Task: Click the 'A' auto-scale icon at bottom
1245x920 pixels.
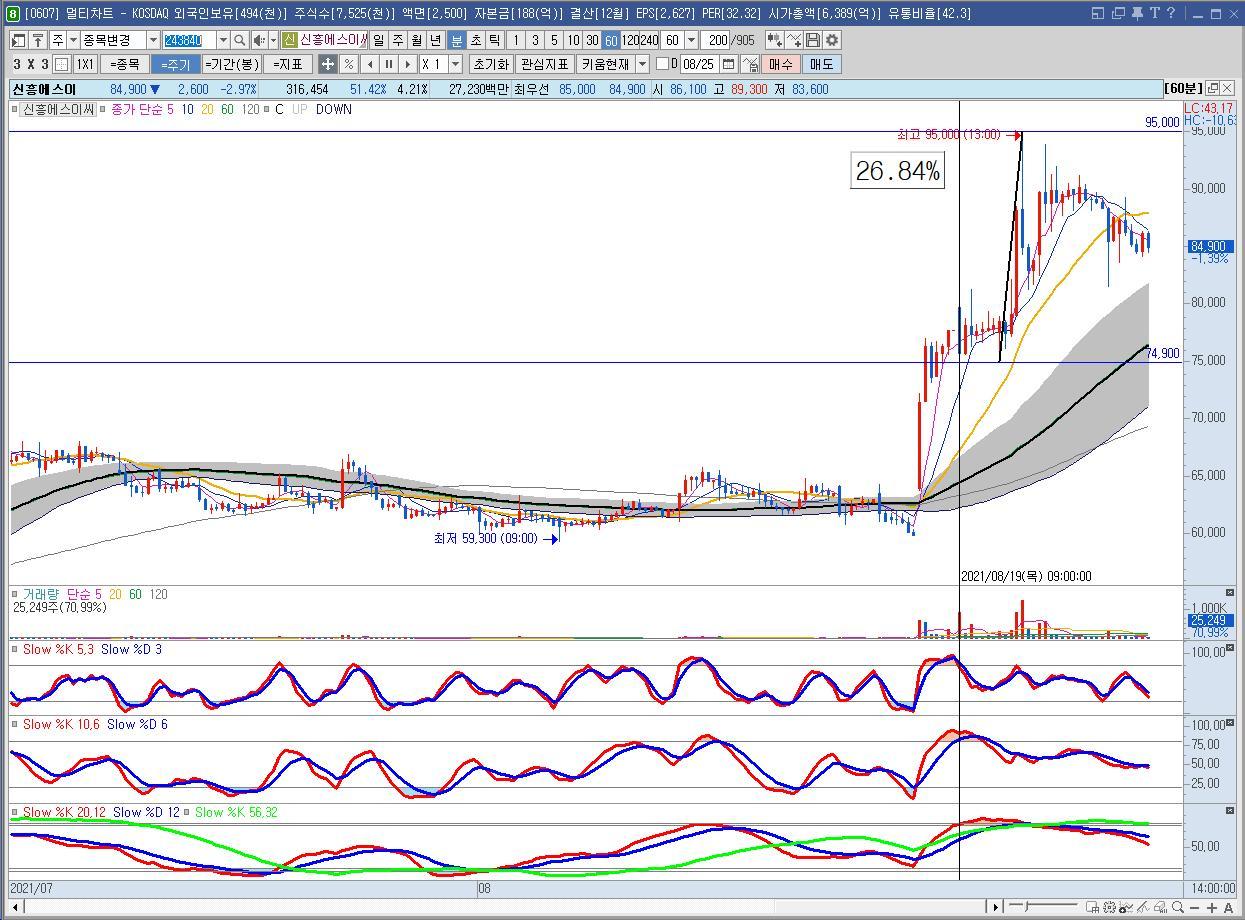Action: [x=1228, y=907]
